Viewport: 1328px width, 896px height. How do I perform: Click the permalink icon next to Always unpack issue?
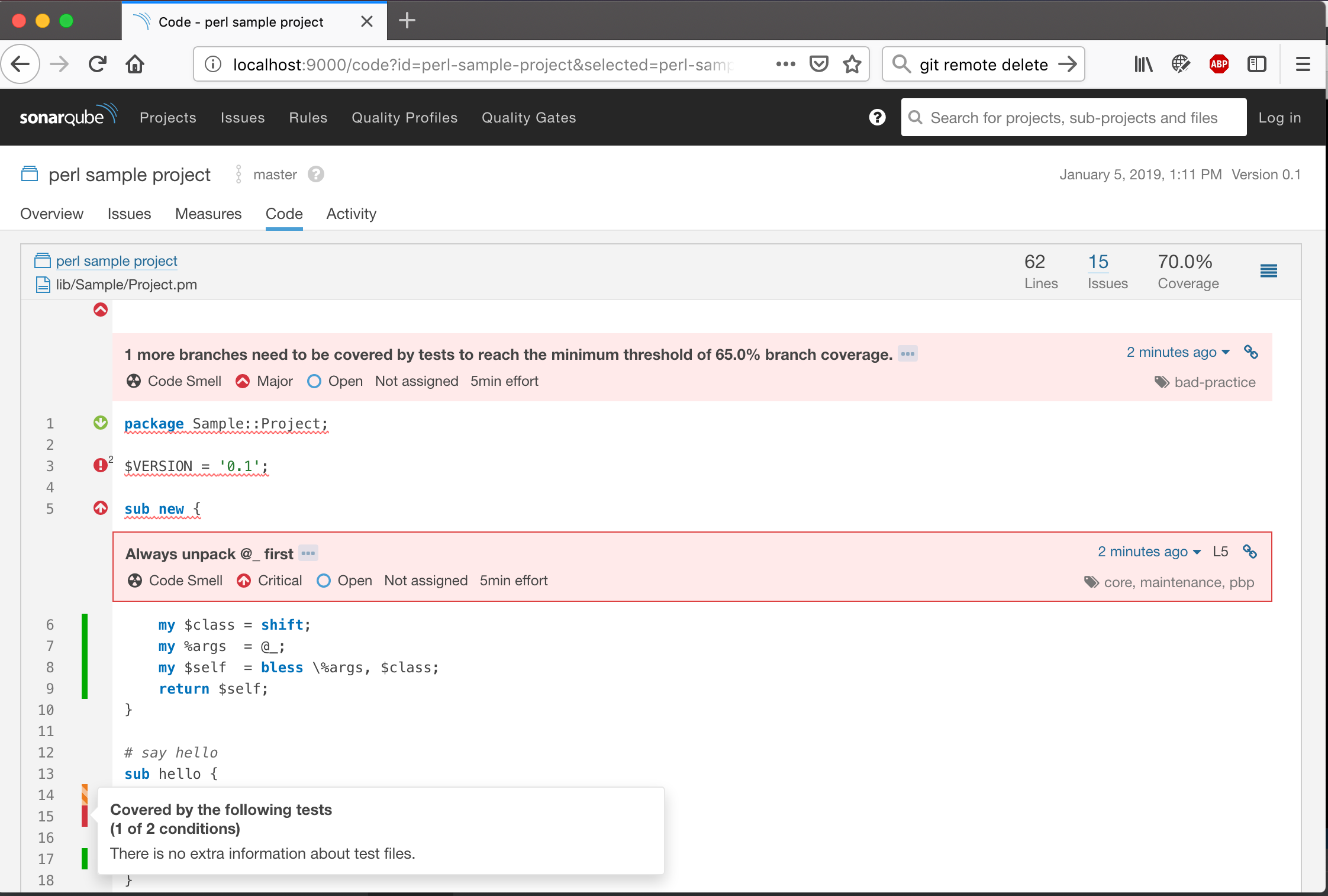1251,551
